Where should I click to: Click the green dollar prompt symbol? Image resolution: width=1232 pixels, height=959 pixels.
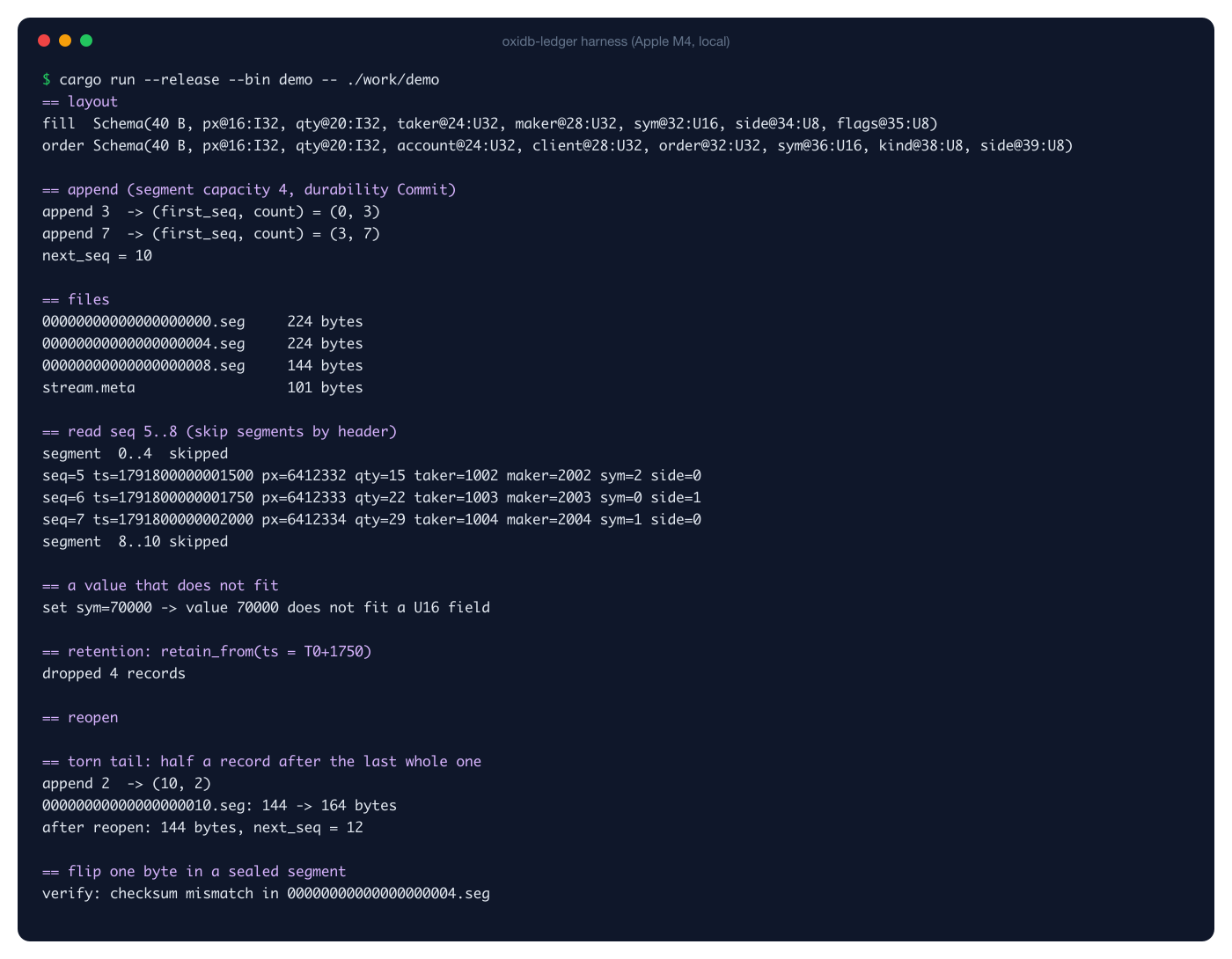[x=47, y=80]
